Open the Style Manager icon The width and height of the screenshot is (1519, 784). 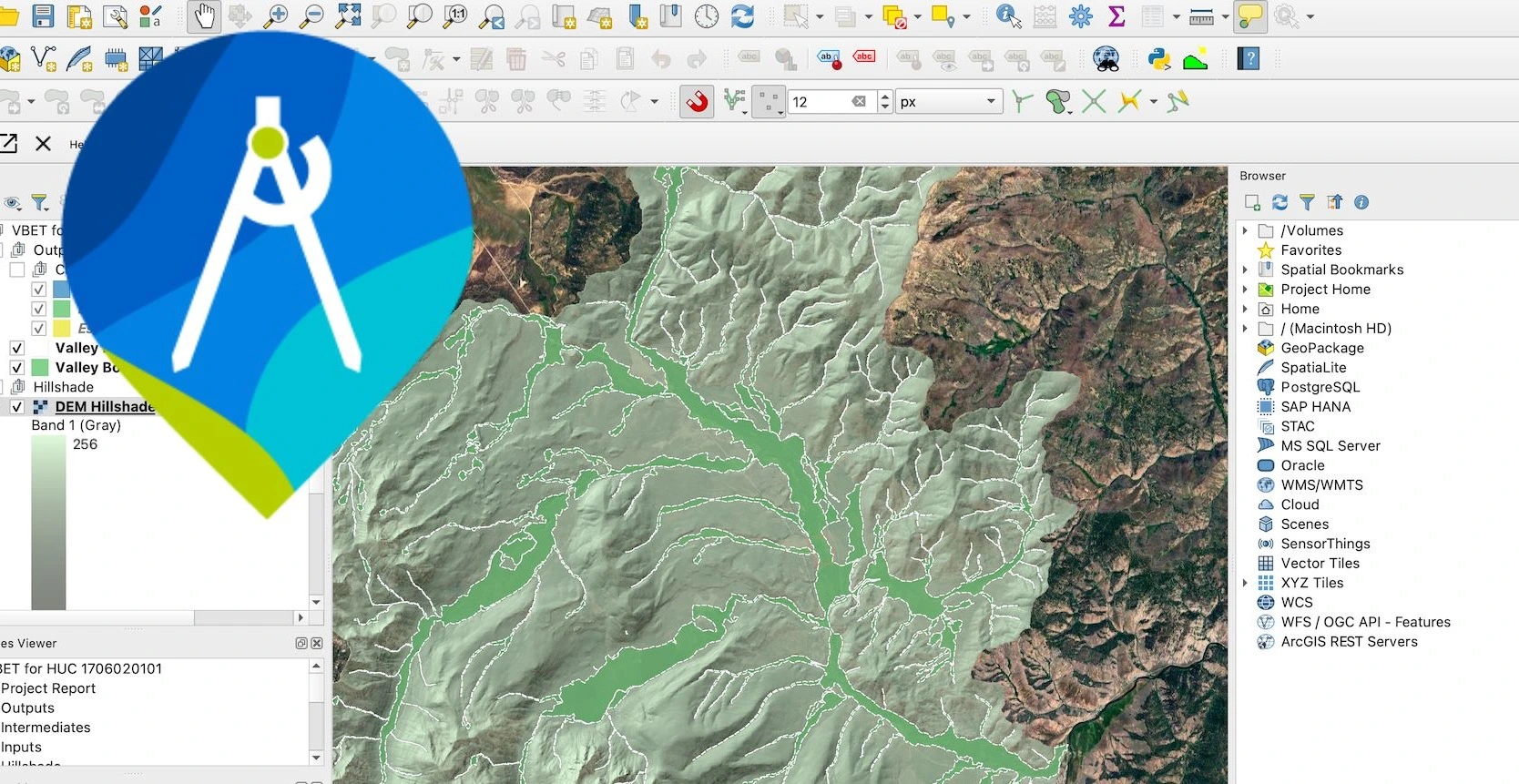pos(150,15)
